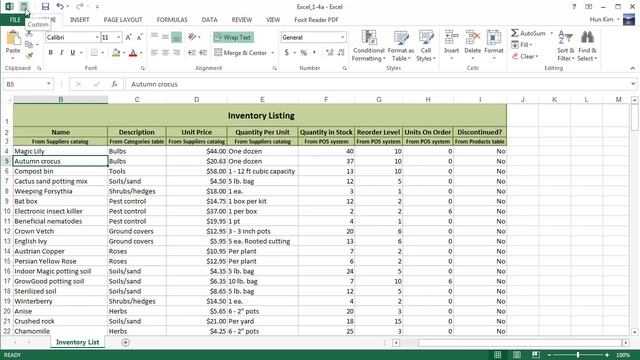The width and height of the screenshot is (640, 360).
Task: Open Excel Help question mark
Action: click(x=574, y=7)
